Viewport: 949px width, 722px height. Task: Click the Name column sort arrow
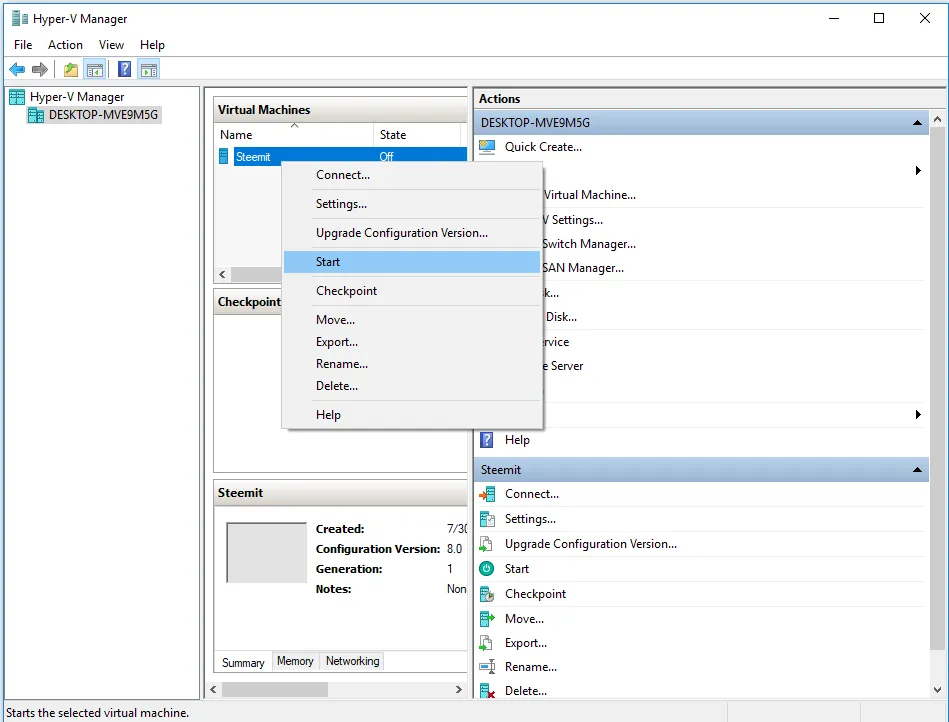295,126
